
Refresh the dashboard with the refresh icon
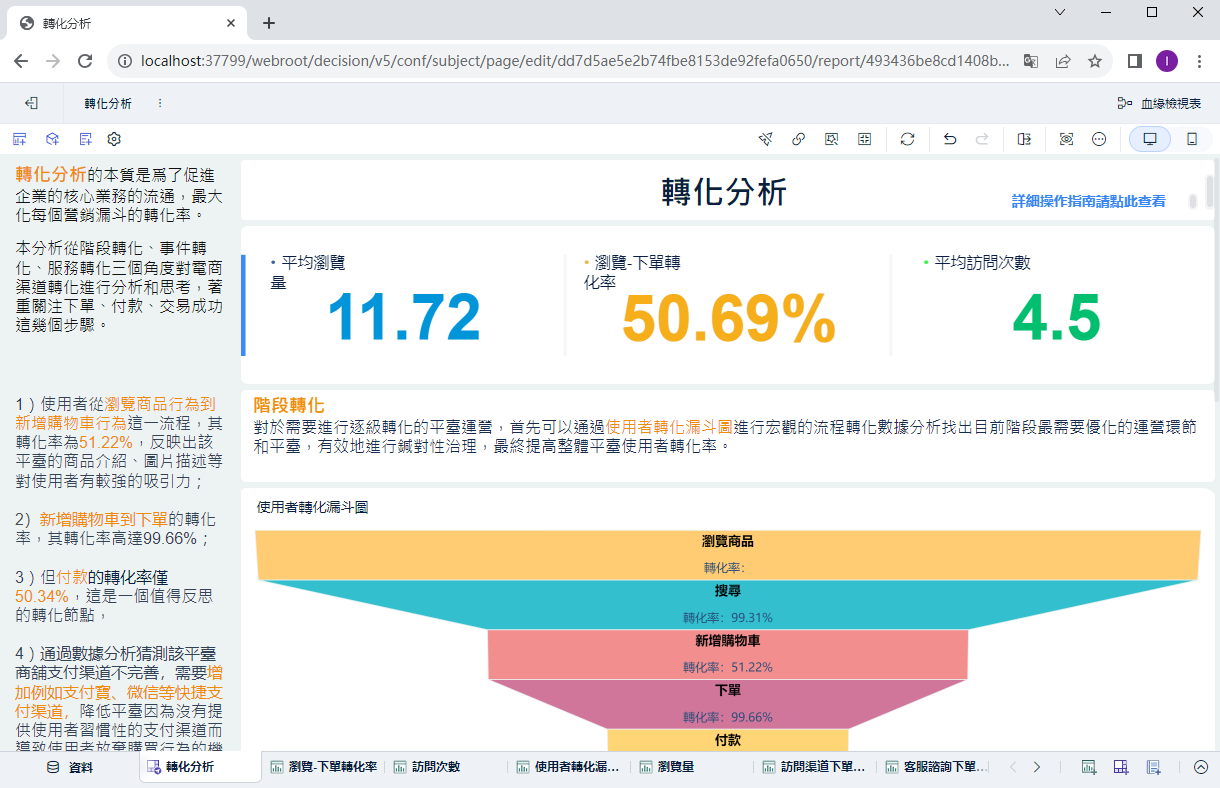click(907, 139)
